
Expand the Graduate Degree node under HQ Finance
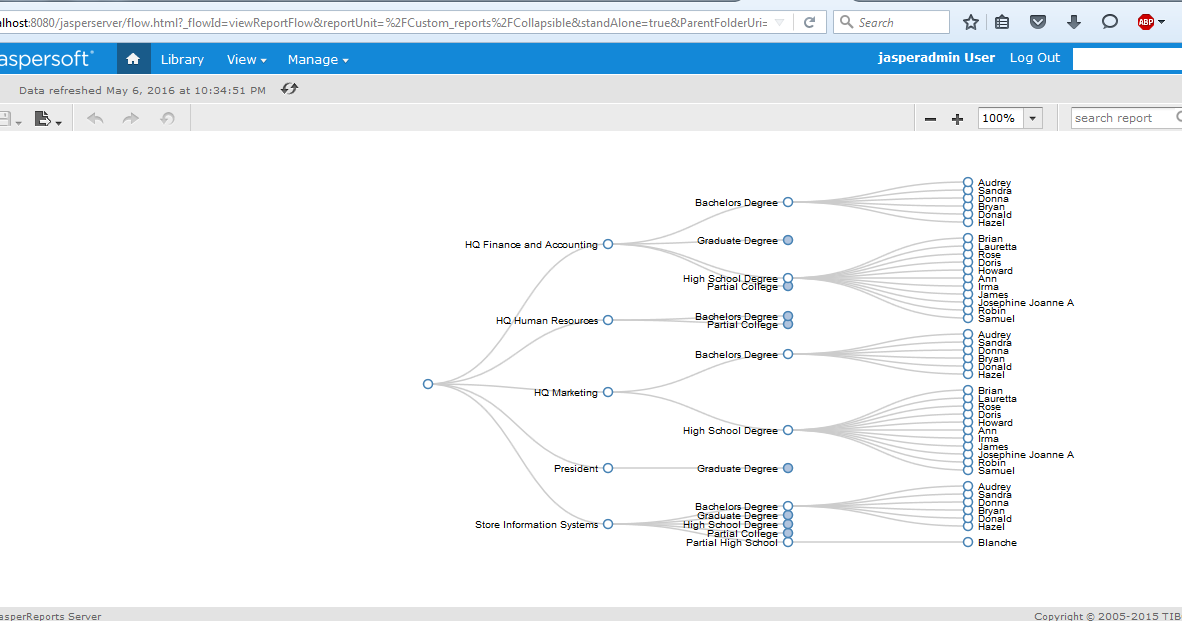click(x=787, y=240)
